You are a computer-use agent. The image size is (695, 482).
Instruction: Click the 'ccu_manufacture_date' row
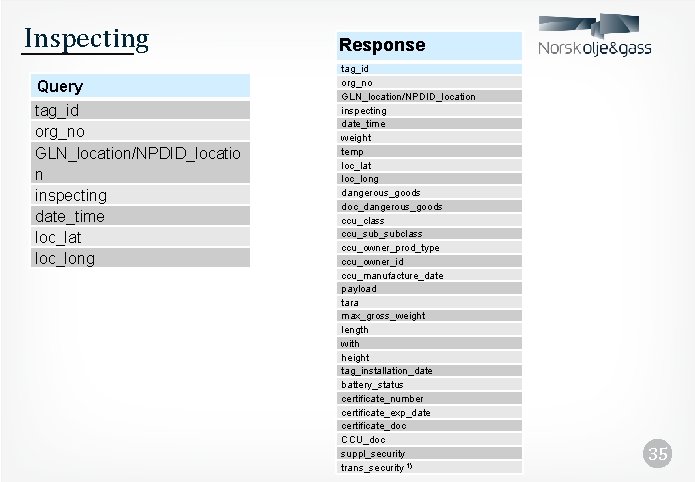tap(429, 275)
